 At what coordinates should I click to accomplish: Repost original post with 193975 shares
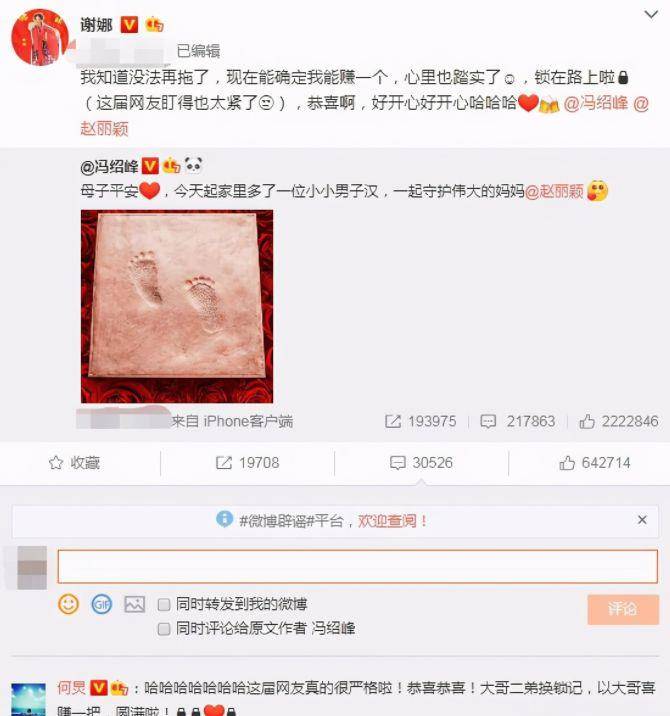click(421, 421)
